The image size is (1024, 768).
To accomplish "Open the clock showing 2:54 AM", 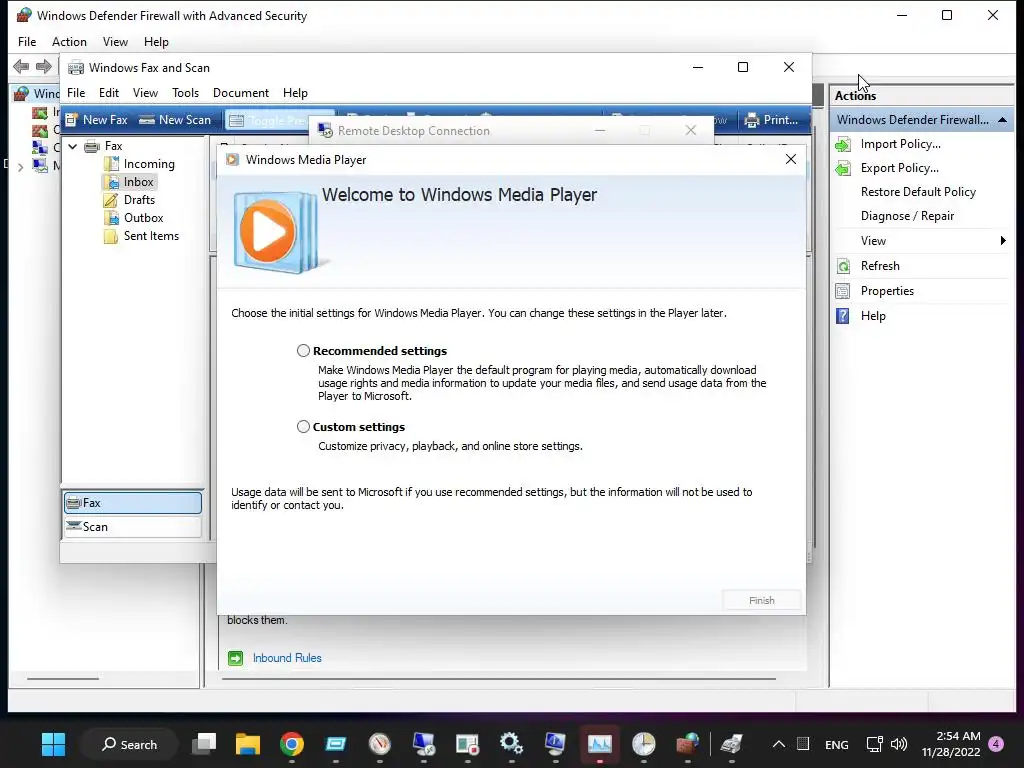I will coord(951,744).
